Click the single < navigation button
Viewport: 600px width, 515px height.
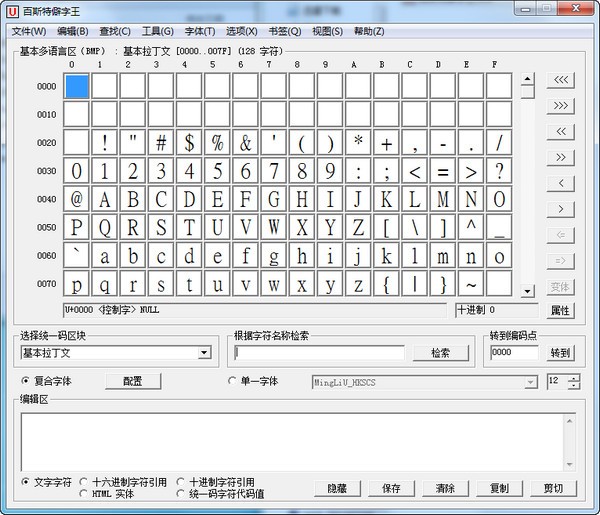point(561,183)
